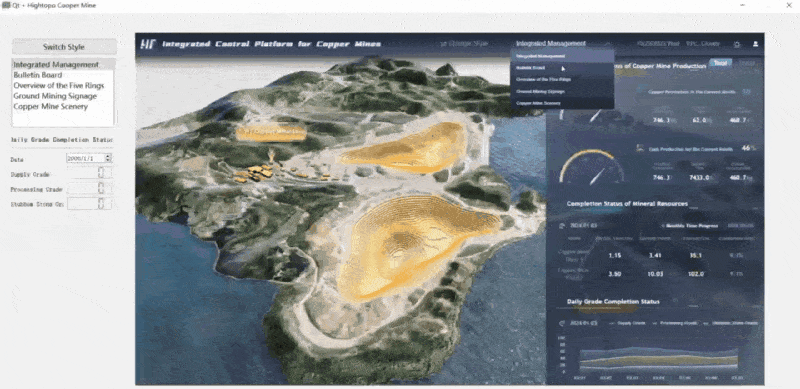
Task: Click the value 3.41 in the resources table
Action: [x=655, y=255]
